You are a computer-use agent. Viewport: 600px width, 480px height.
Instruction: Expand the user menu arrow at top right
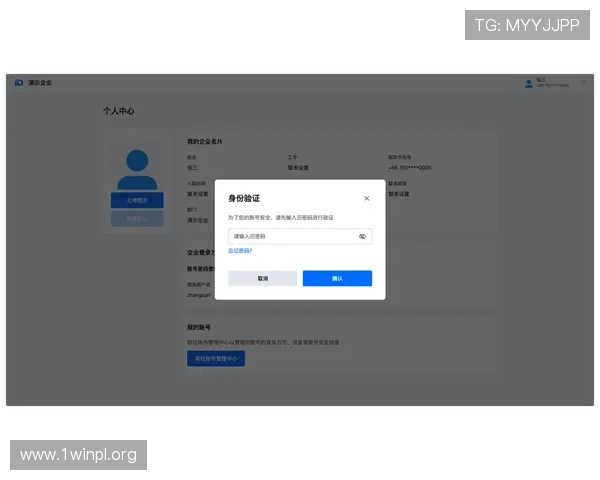(584, 83)
